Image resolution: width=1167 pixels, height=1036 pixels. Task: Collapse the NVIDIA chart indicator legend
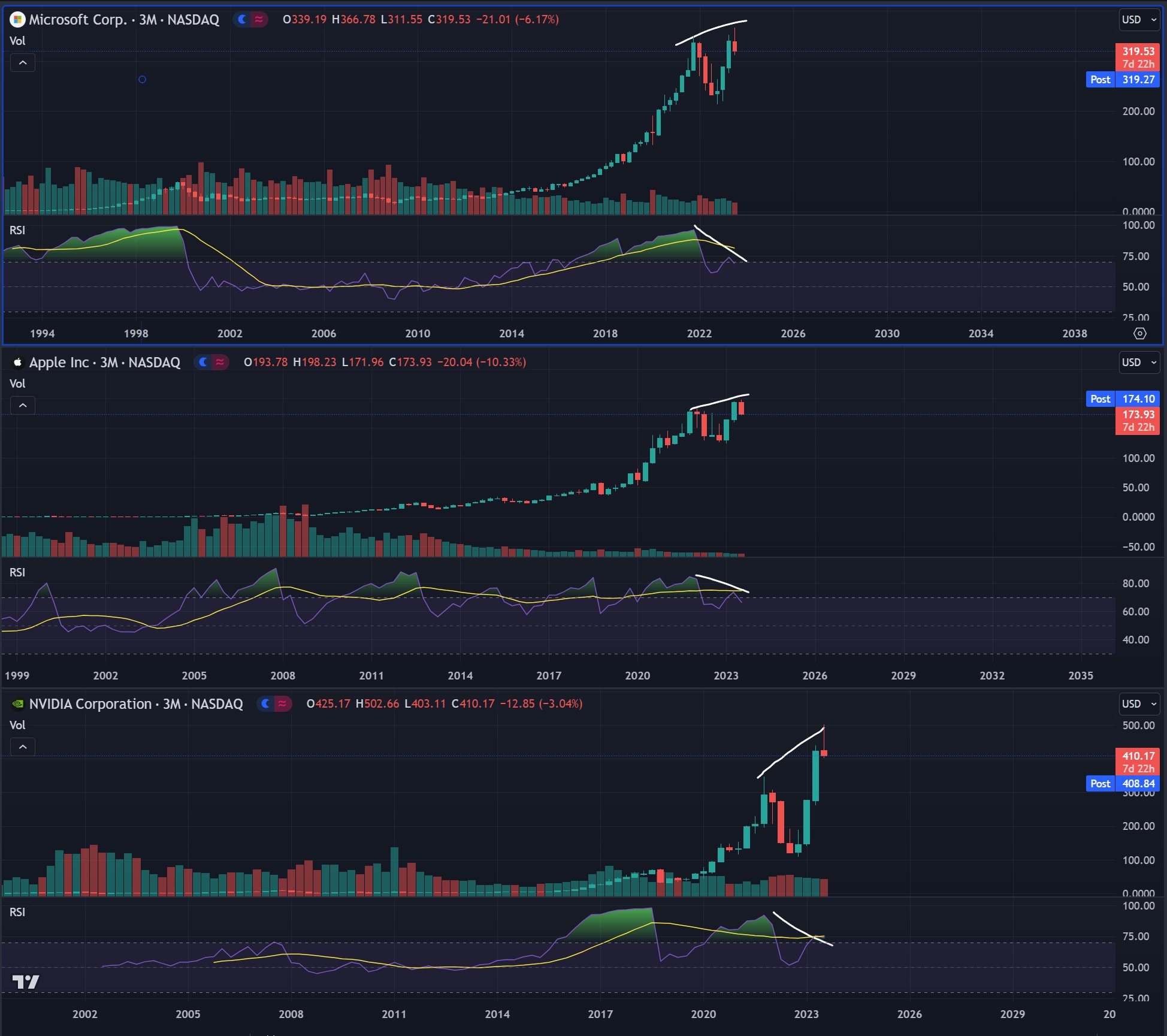point(23,747)
